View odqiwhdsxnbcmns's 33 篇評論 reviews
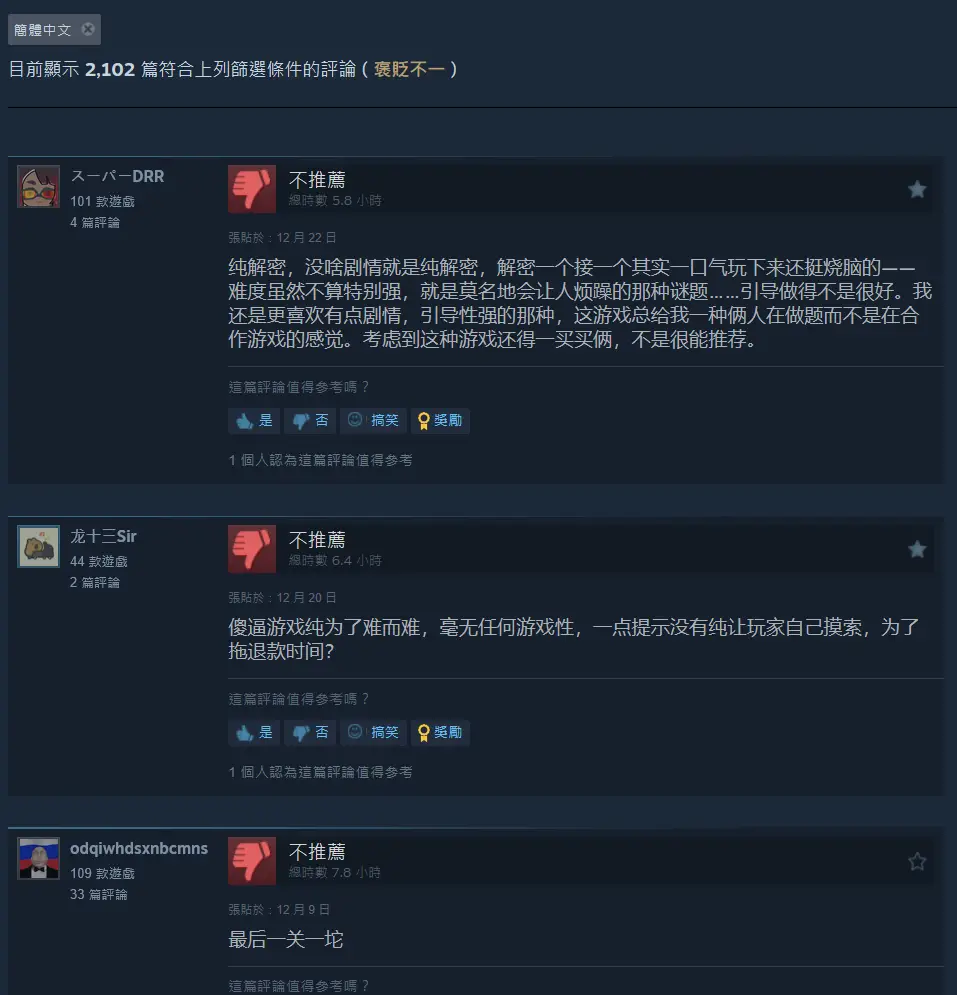This screenshot has width=957, height=995. coord(98,895)
